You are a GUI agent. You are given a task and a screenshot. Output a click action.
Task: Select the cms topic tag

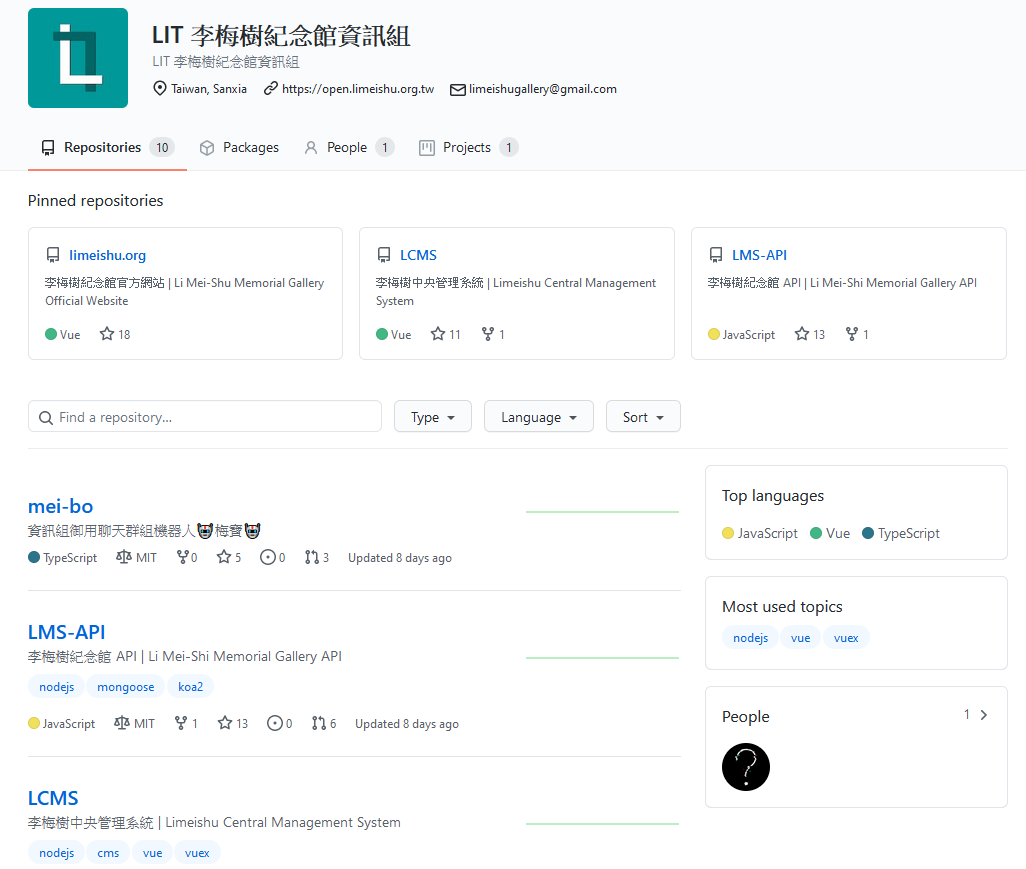[108, 853]
